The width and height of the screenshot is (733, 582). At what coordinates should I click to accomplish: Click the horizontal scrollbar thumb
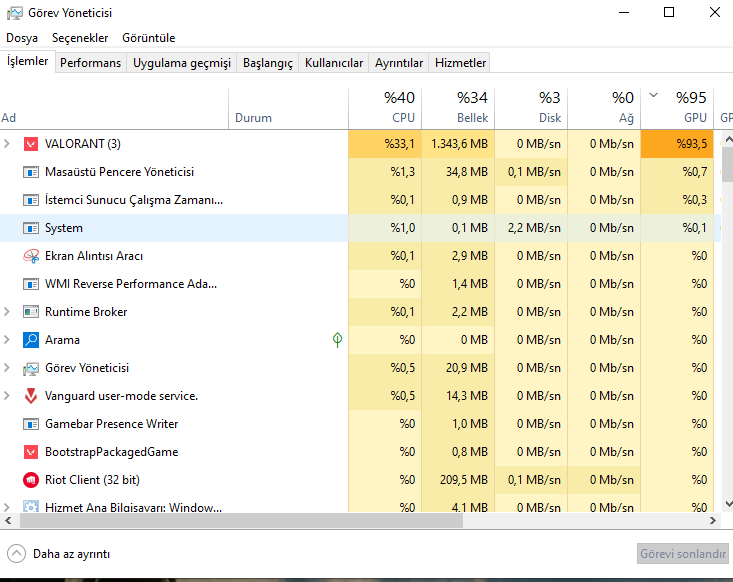point(241,520)
